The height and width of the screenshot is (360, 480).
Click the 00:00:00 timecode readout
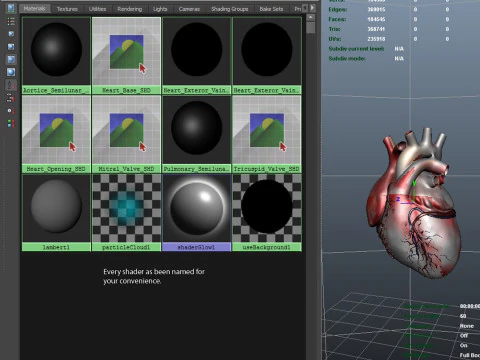pos(470,306)
